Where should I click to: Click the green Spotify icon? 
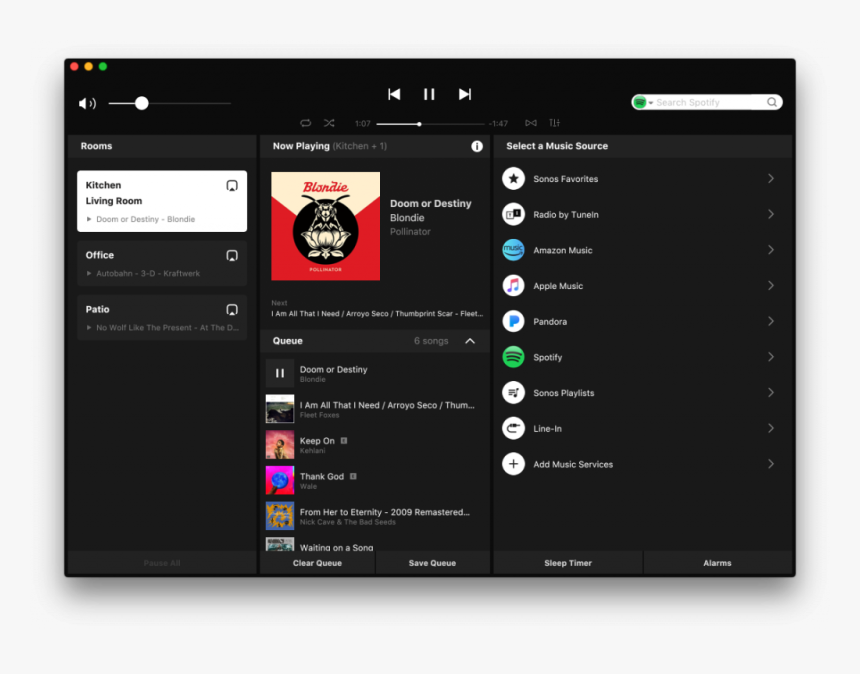(513, 357)
